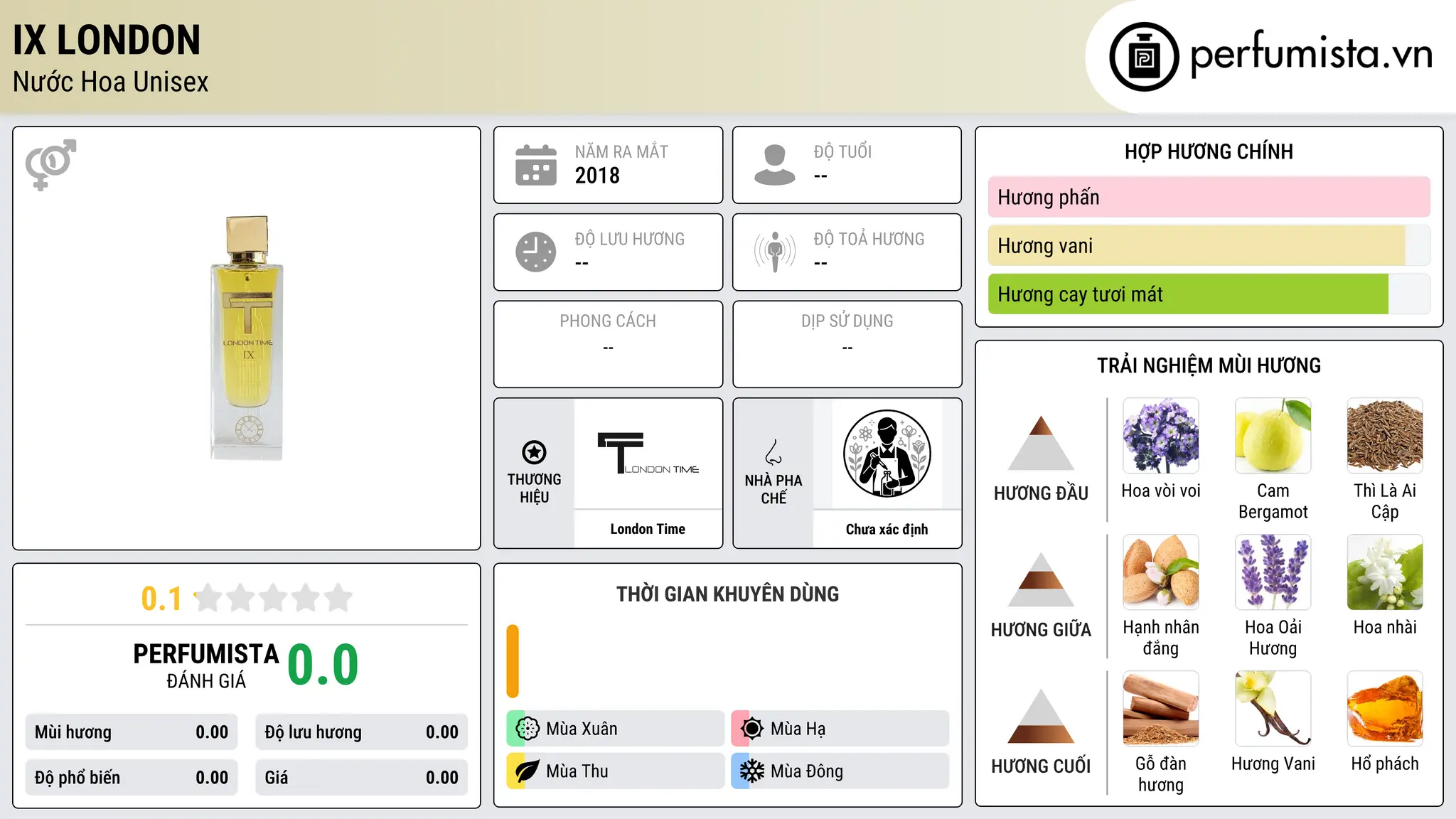
Task: Click the orange recommended-time vertical bar
Action: tap(513, 661)
